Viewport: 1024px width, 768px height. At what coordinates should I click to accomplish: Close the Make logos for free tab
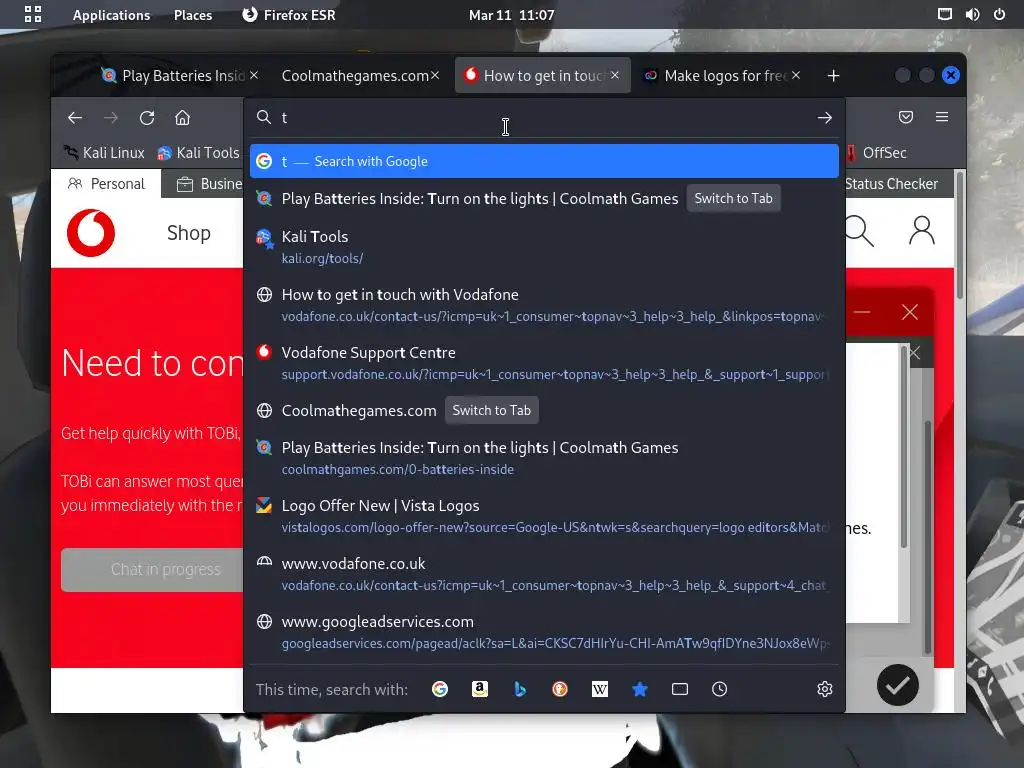[x=796, y=75]
